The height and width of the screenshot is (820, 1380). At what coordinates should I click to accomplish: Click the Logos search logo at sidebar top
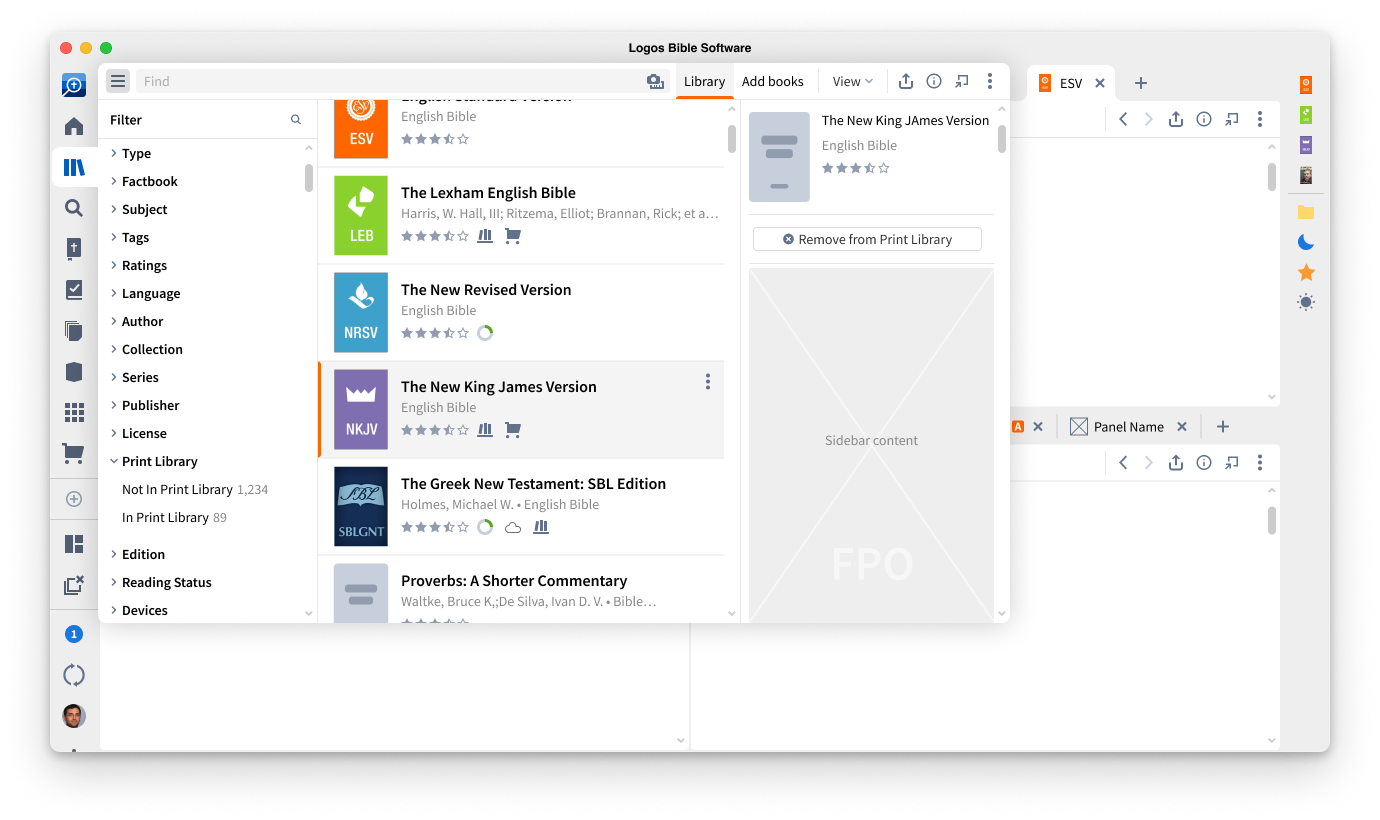click(74, 86)
